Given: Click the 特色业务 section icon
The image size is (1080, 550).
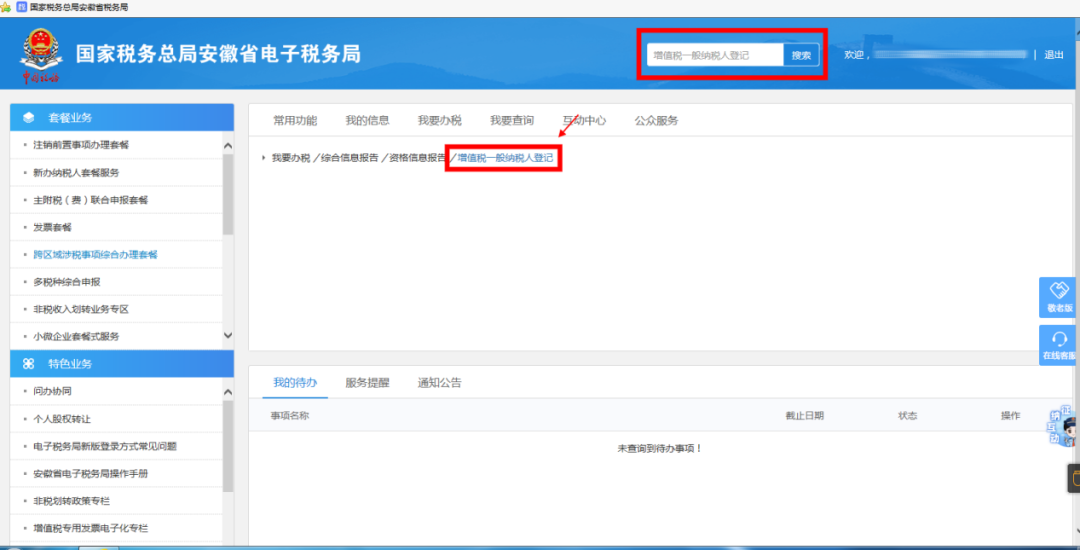Looking at the screenshot, I should click(x=29, y=363).
